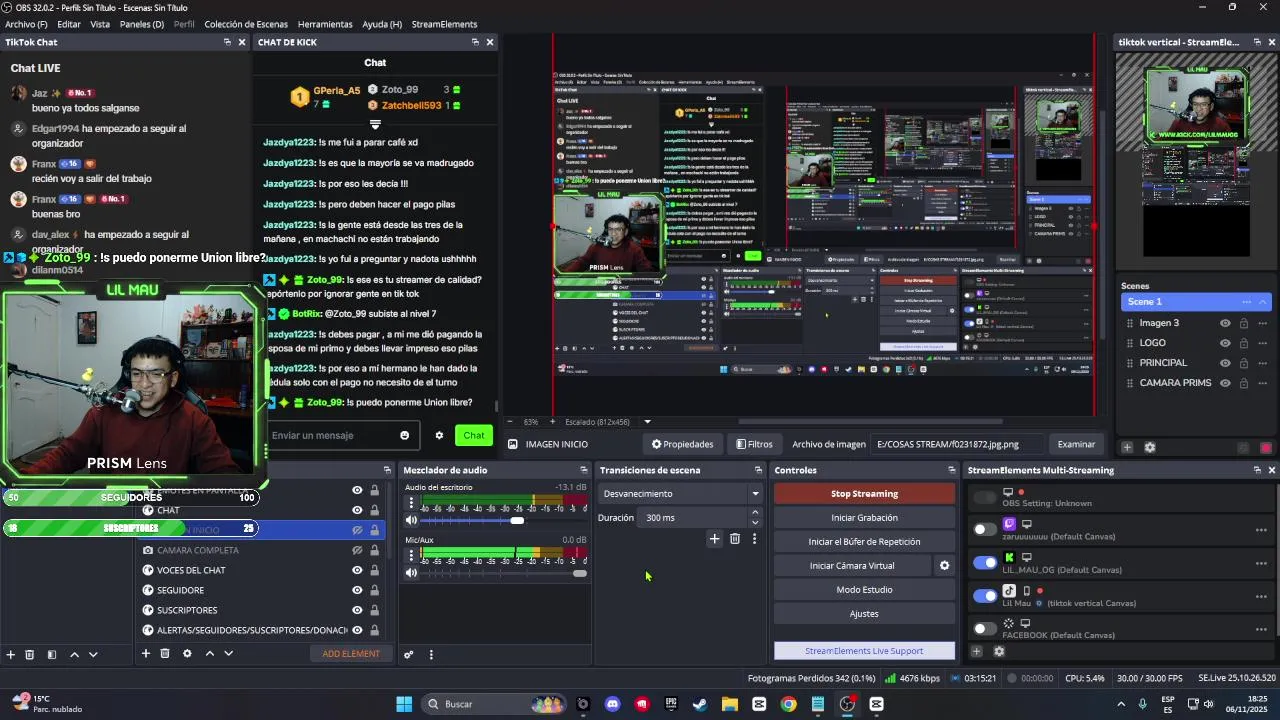
Task: Open StreamElements Live Support link
Action: coord(864,651)
